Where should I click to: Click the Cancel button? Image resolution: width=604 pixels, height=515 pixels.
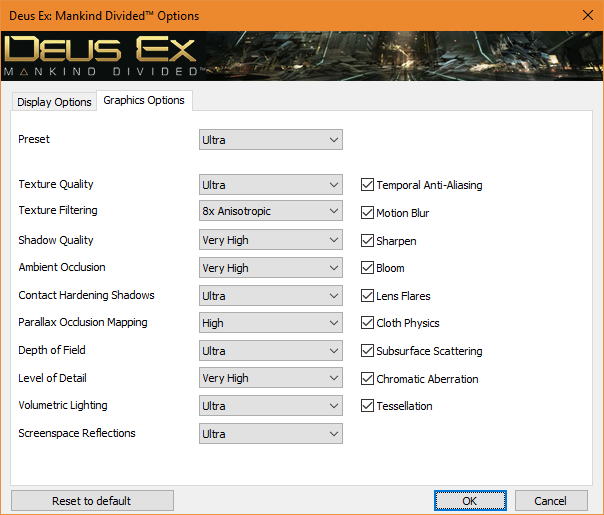pyautogui.click(x=551, y=501)
